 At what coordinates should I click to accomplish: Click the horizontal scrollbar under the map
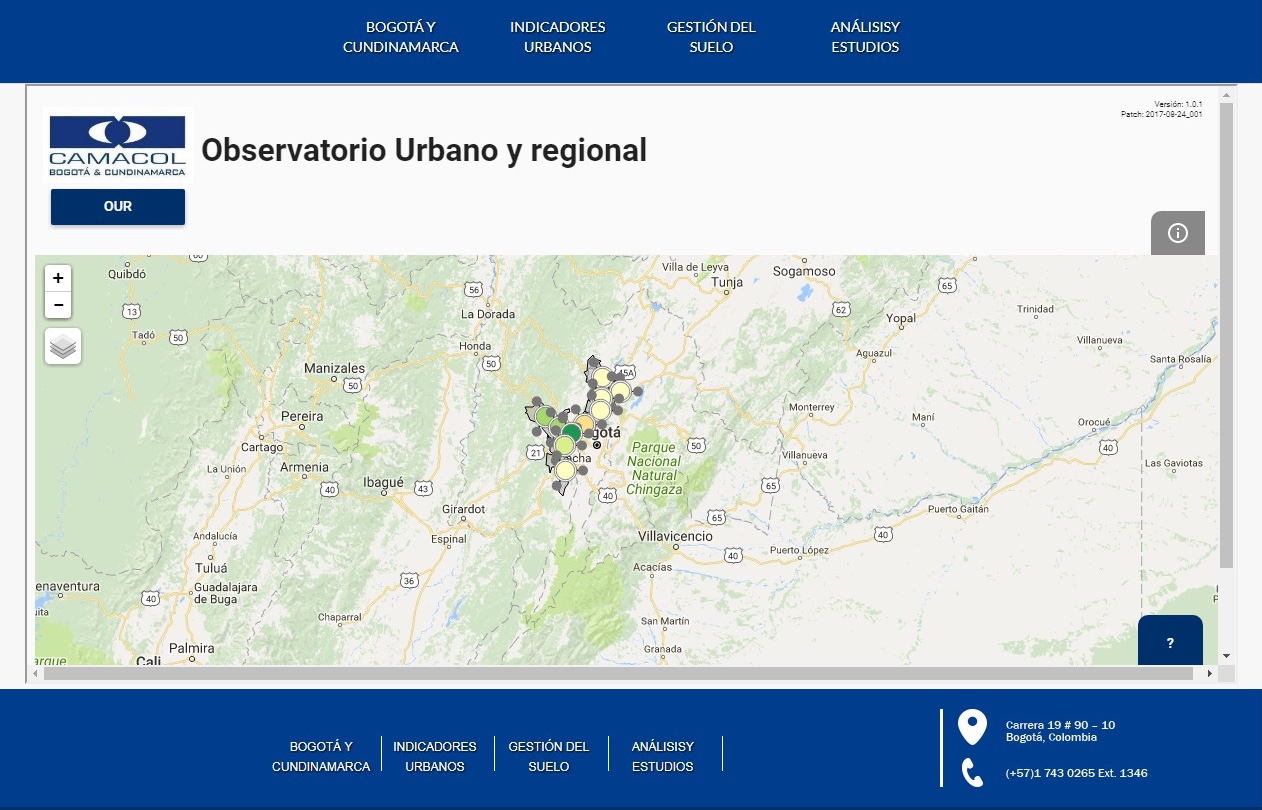tap(618, 674)
